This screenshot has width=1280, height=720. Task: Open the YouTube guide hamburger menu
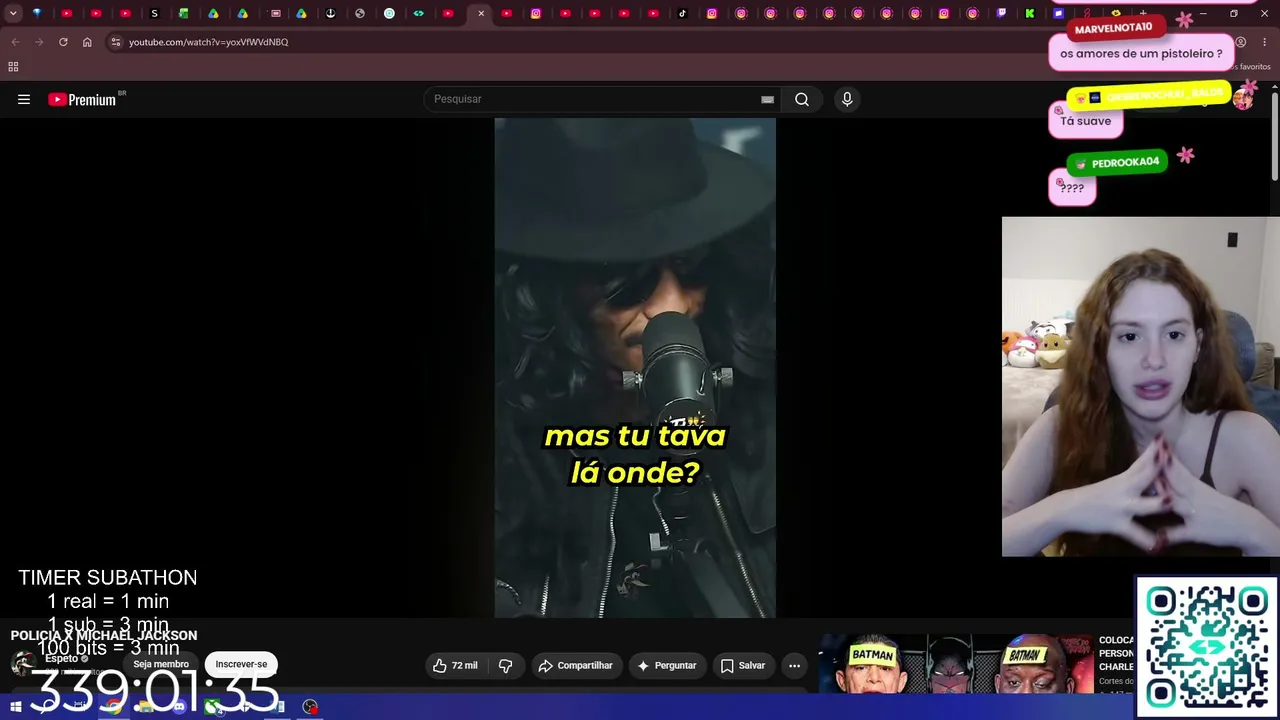click(24, 99)
